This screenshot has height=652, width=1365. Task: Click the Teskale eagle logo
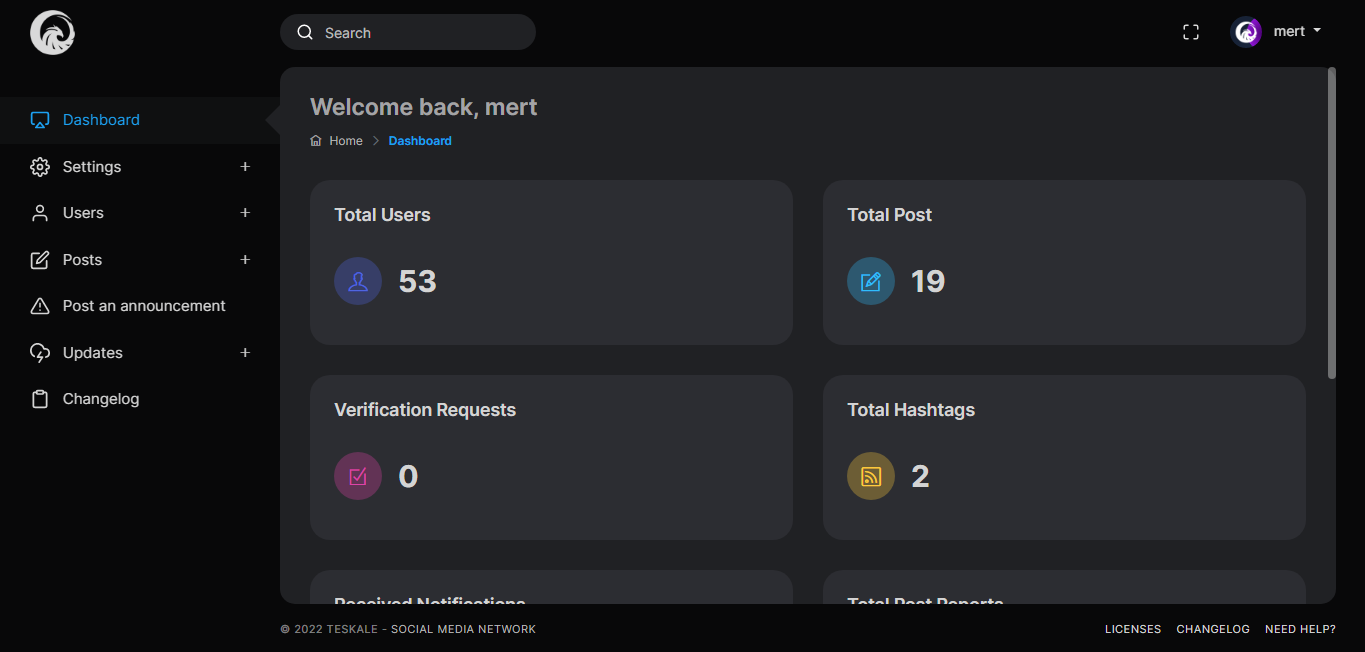pyautogui.click(x=52, y=32)
